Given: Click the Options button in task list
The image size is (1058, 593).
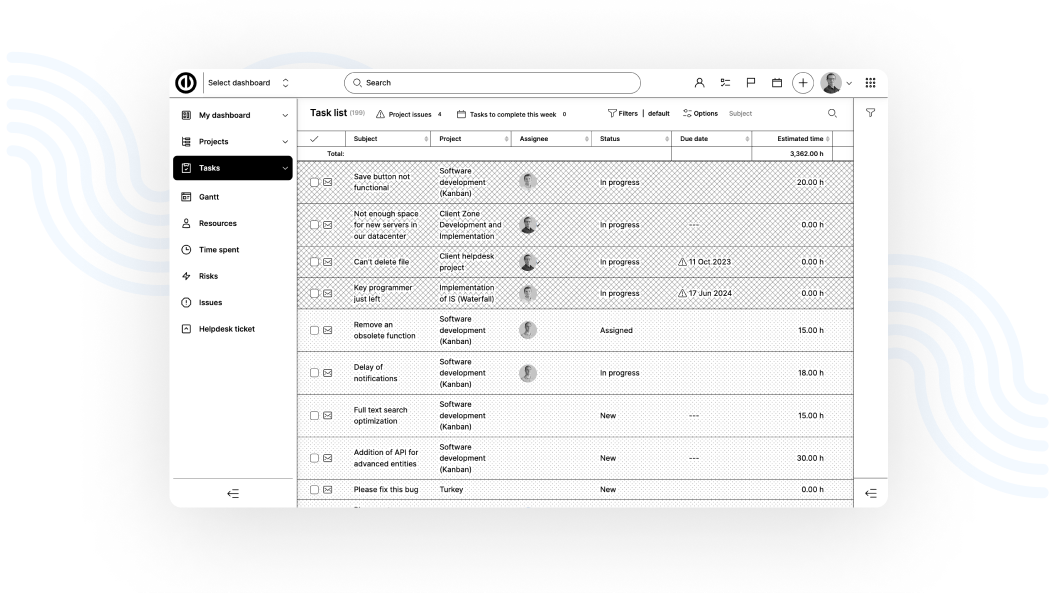Looking at the screenshot, I should (700, 113).
